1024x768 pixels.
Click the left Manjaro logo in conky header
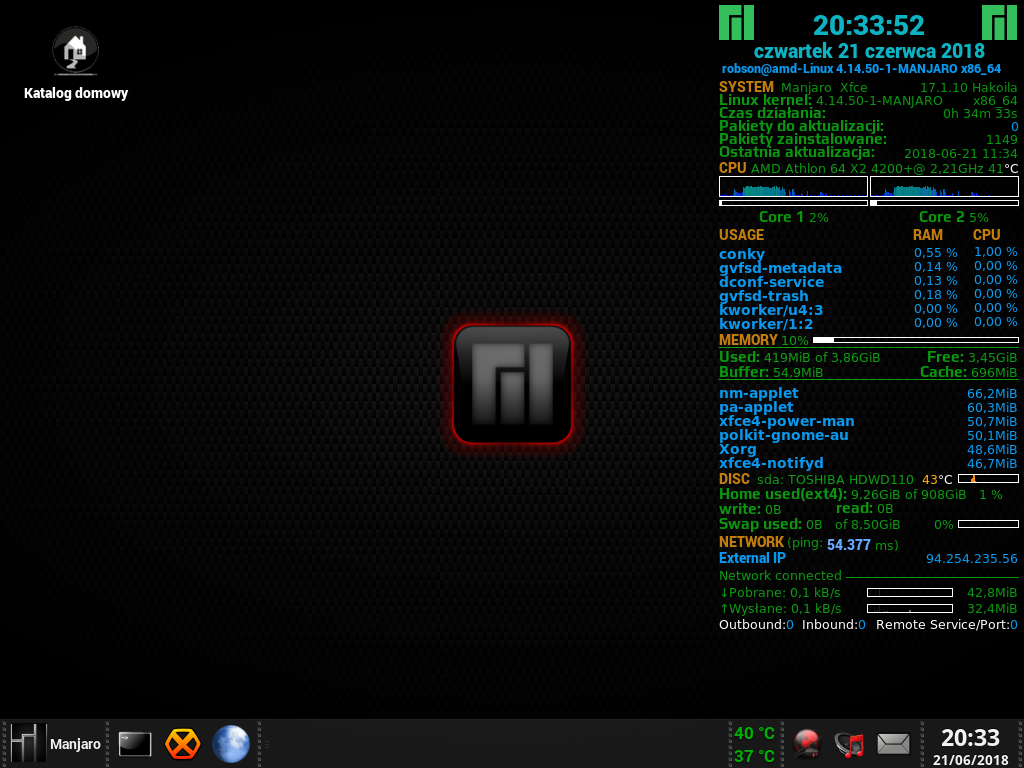(x=736, y=23)
